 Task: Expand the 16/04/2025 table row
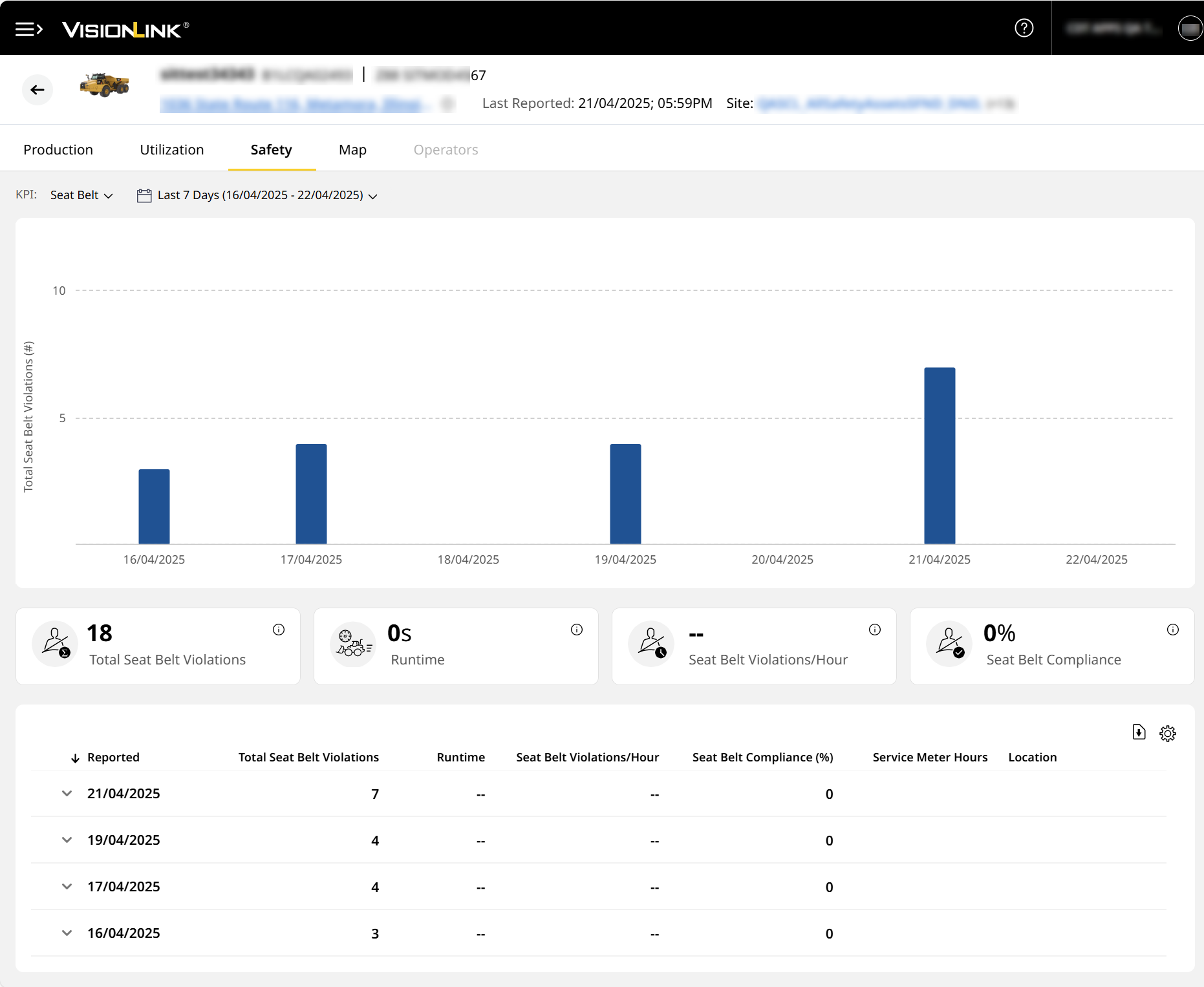click(x=67, y=933)
